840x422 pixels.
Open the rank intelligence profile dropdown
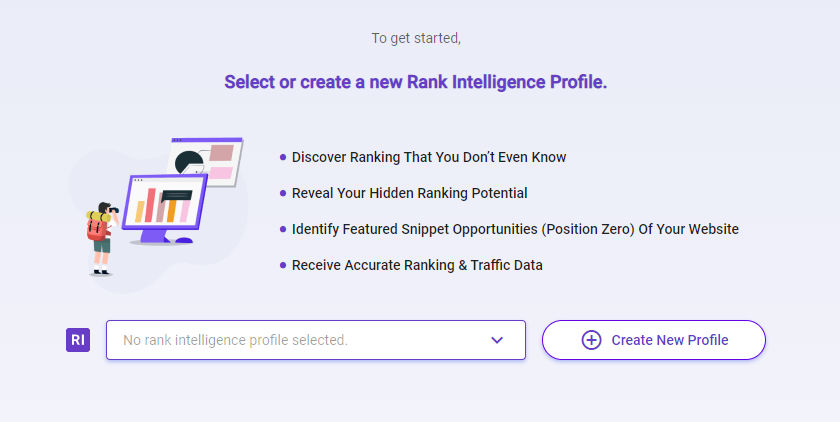pos(316,340)
